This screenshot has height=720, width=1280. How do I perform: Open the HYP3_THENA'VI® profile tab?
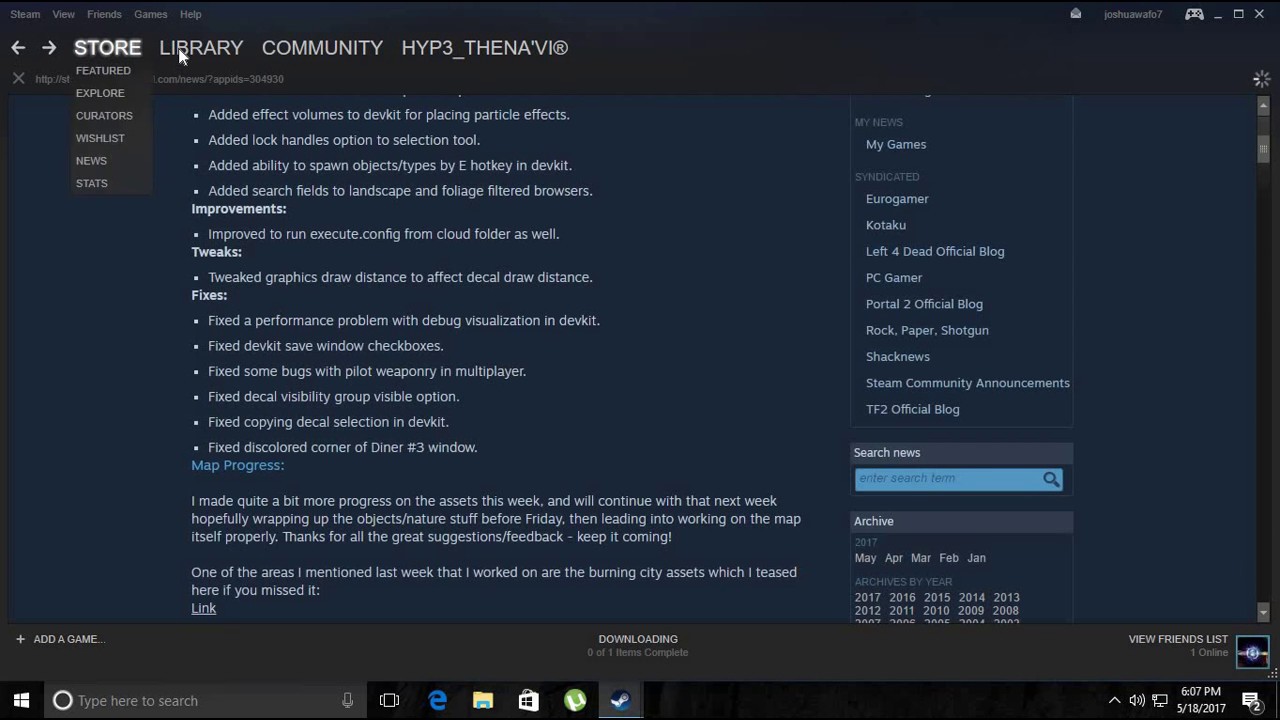484,48
